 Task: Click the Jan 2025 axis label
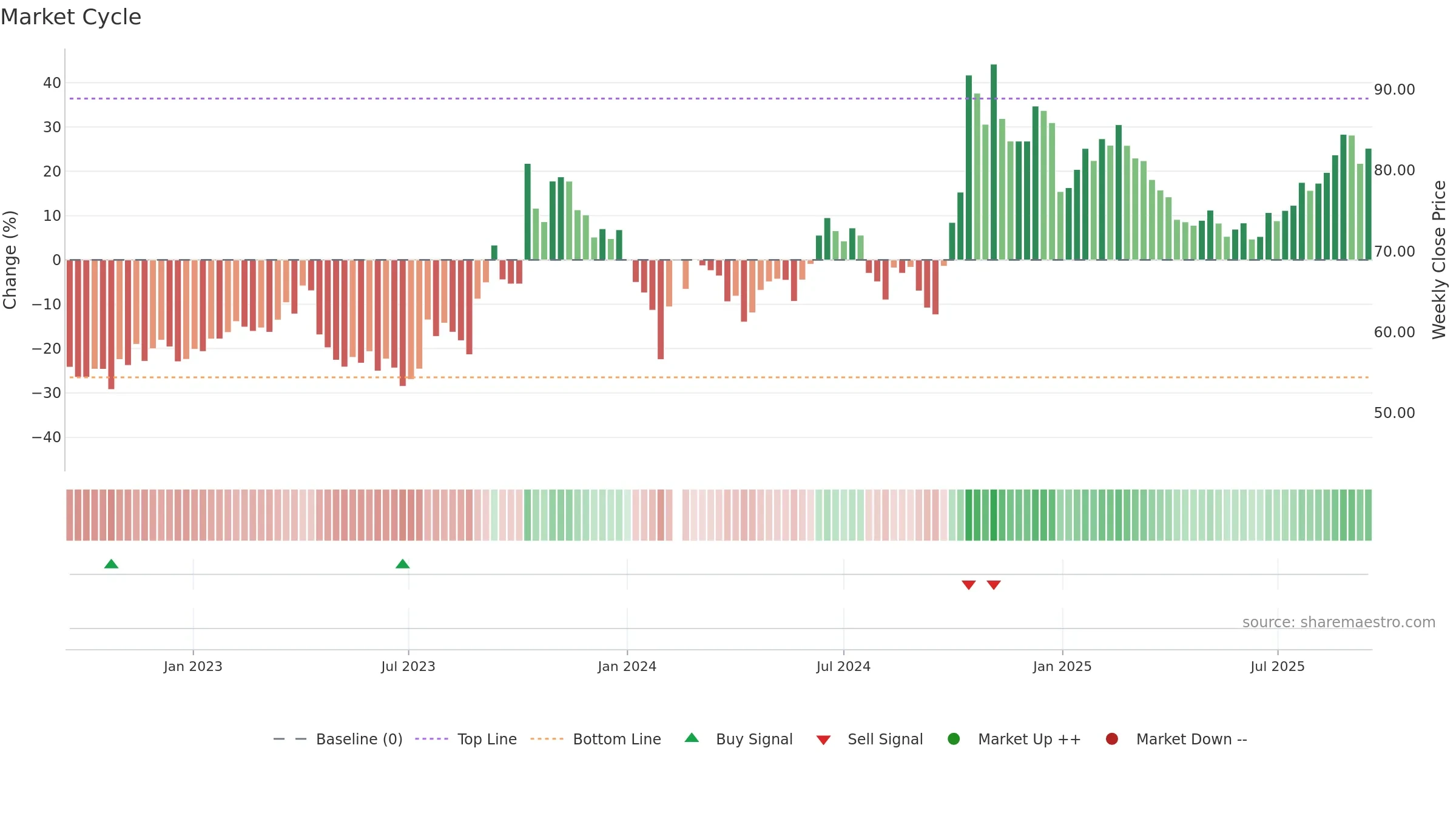coord(1062,667)
